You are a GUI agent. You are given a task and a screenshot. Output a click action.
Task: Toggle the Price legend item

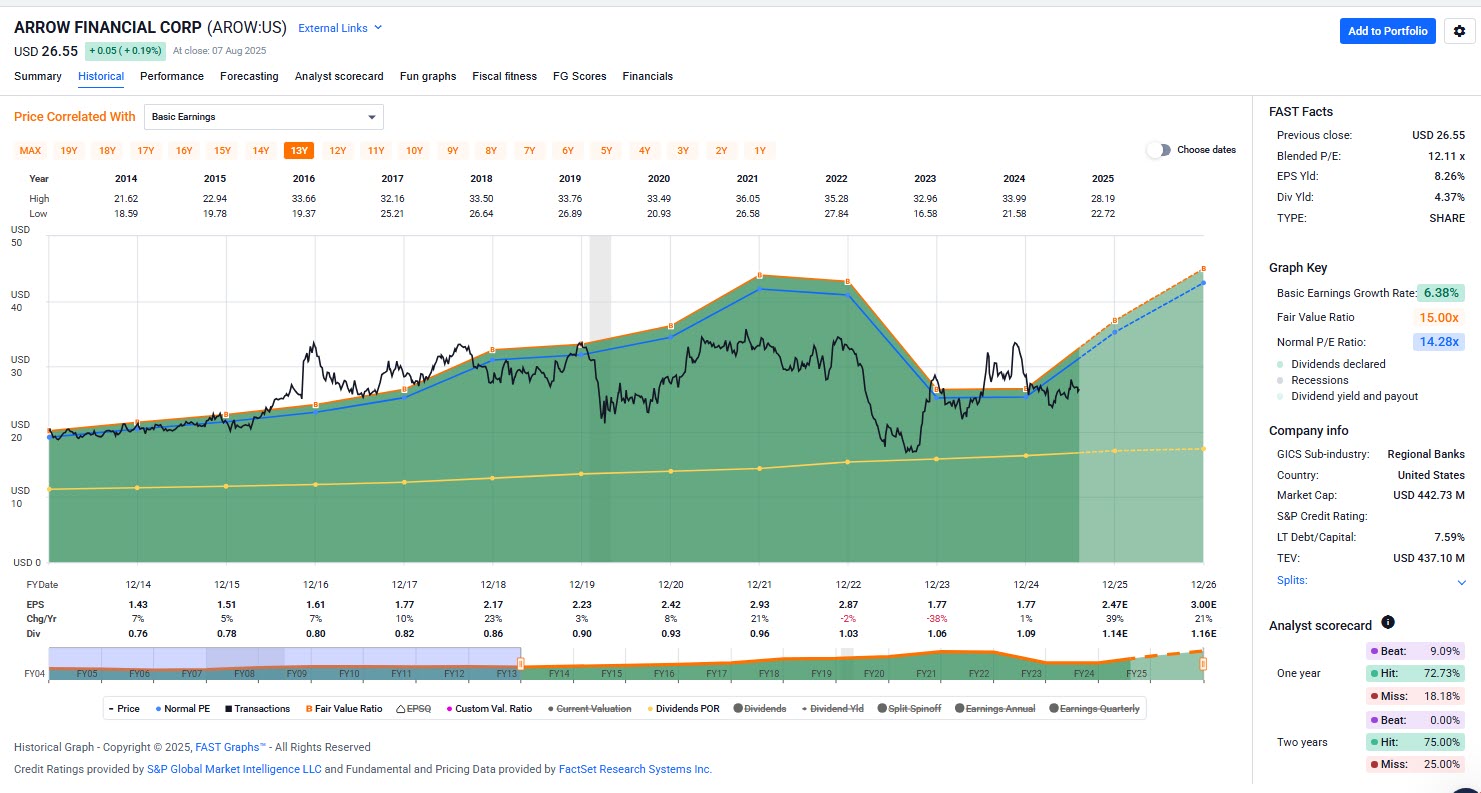(125, 708)
